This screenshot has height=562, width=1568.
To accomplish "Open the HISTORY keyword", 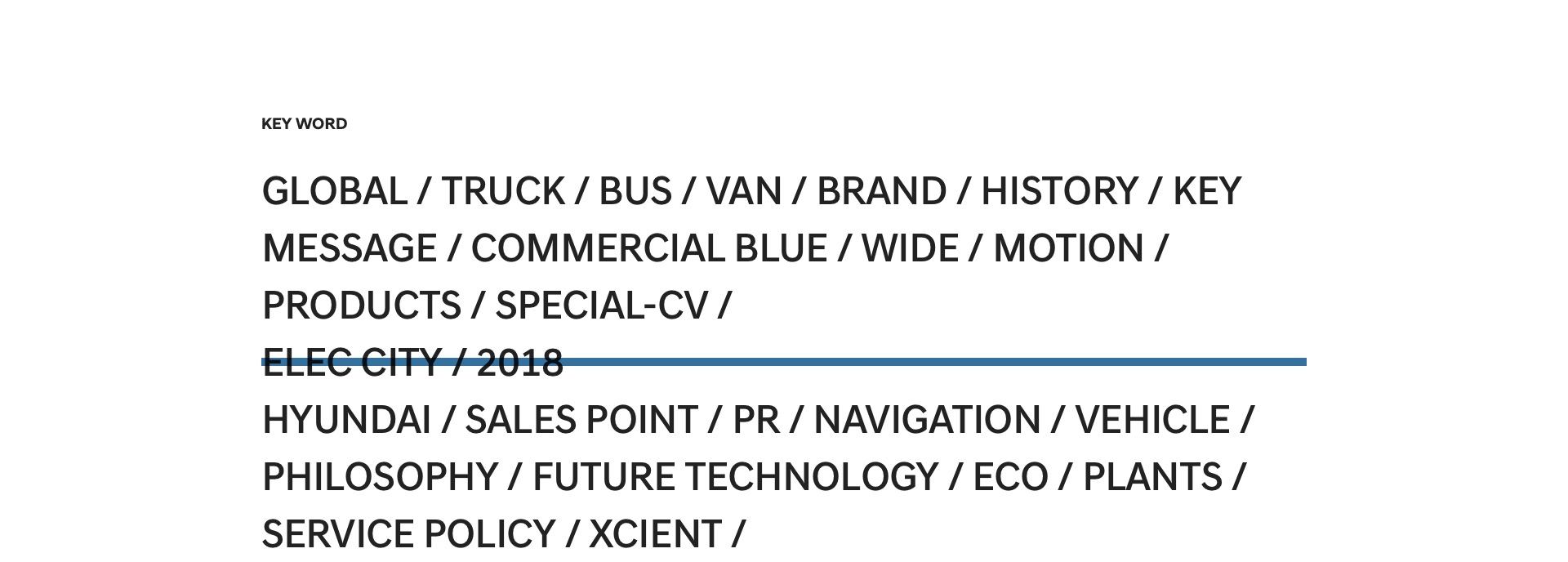I will [x=1059, y=192].
